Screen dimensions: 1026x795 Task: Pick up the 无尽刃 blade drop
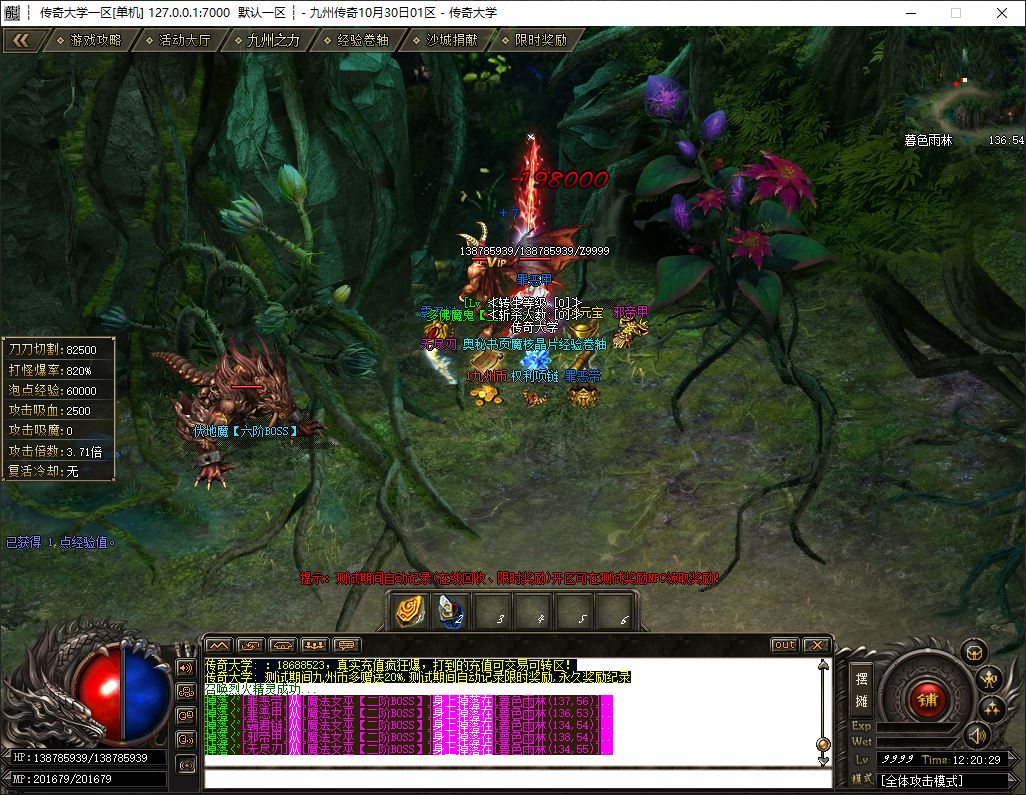pyautogui.click(x=440, y=365)
